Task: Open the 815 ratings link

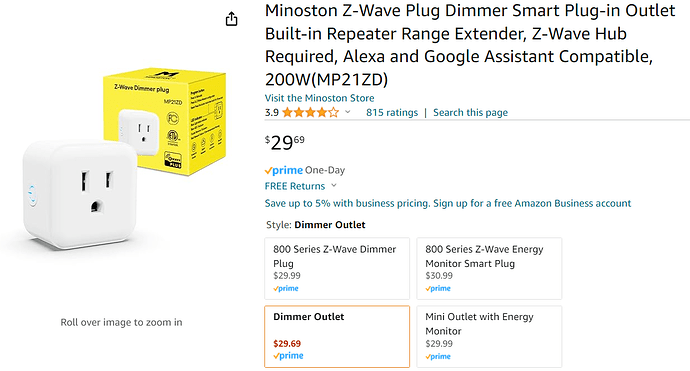Action: (x=392, y=113)
